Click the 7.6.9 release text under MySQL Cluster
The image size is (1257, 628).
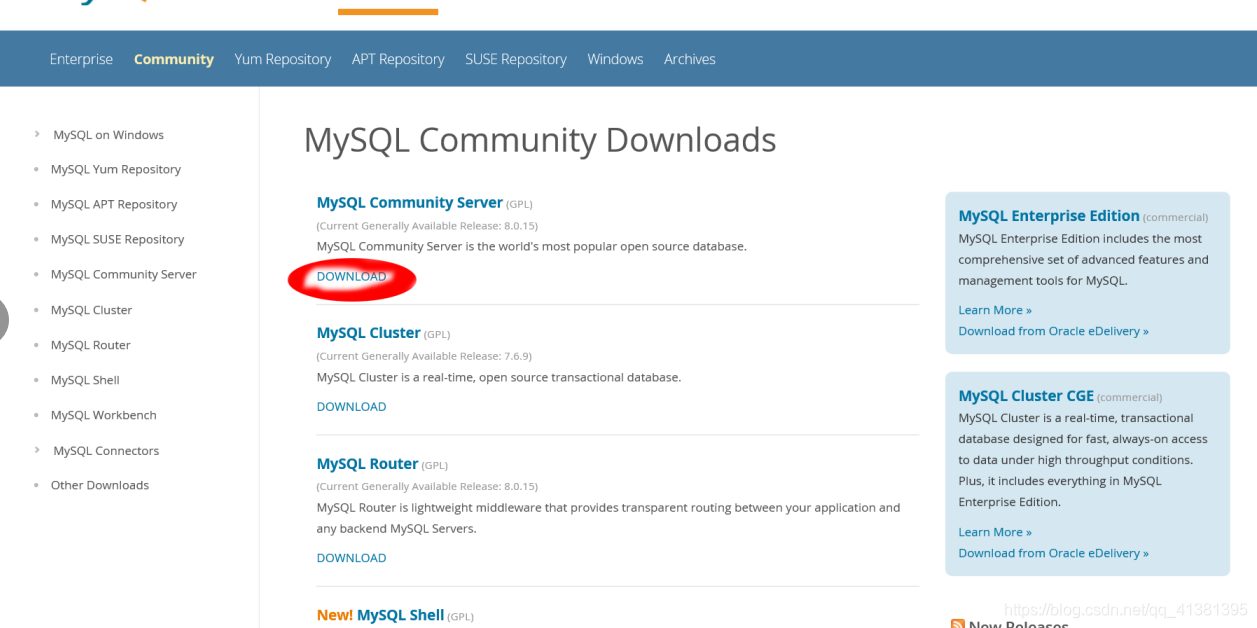point(424,356)
